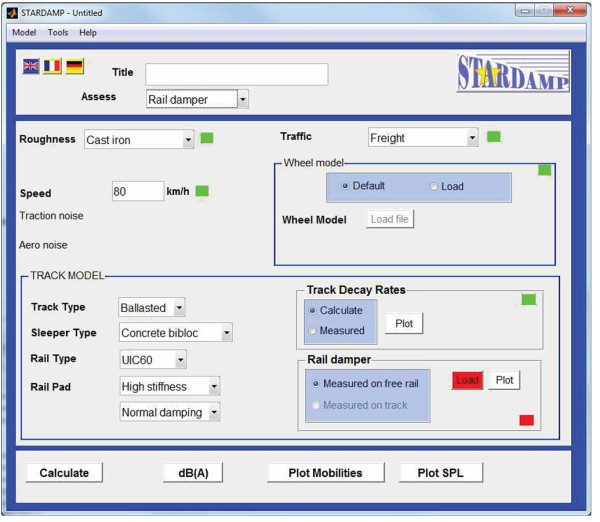
Task: Open the Model menu
Action: coord(24,32)
